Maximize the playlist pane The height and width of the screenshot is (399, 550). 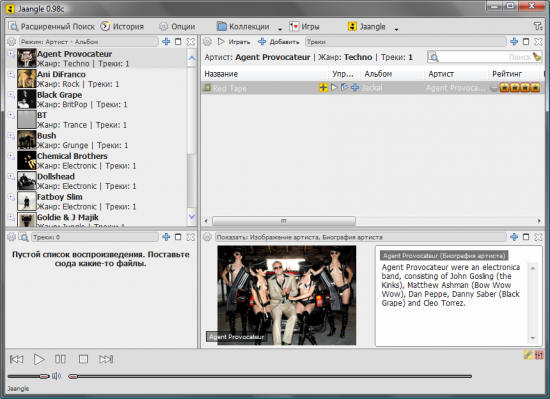click(178, 237)
